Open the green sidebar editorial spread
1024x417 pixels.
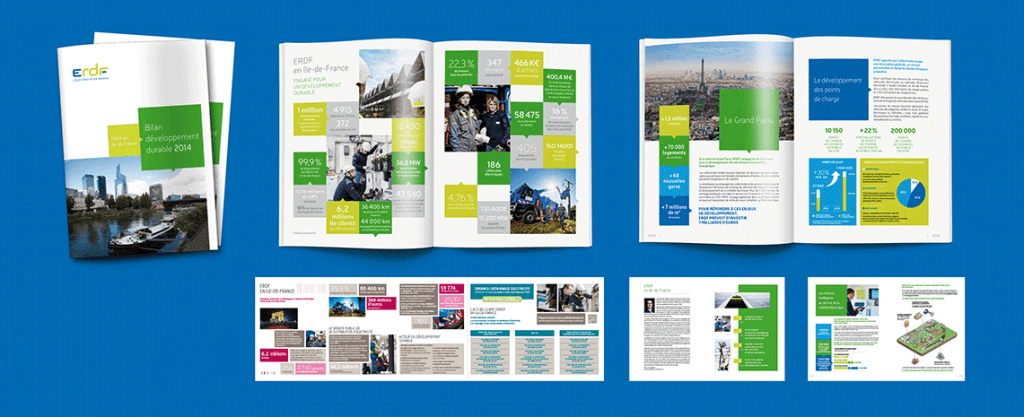click(x=708, y=329)
